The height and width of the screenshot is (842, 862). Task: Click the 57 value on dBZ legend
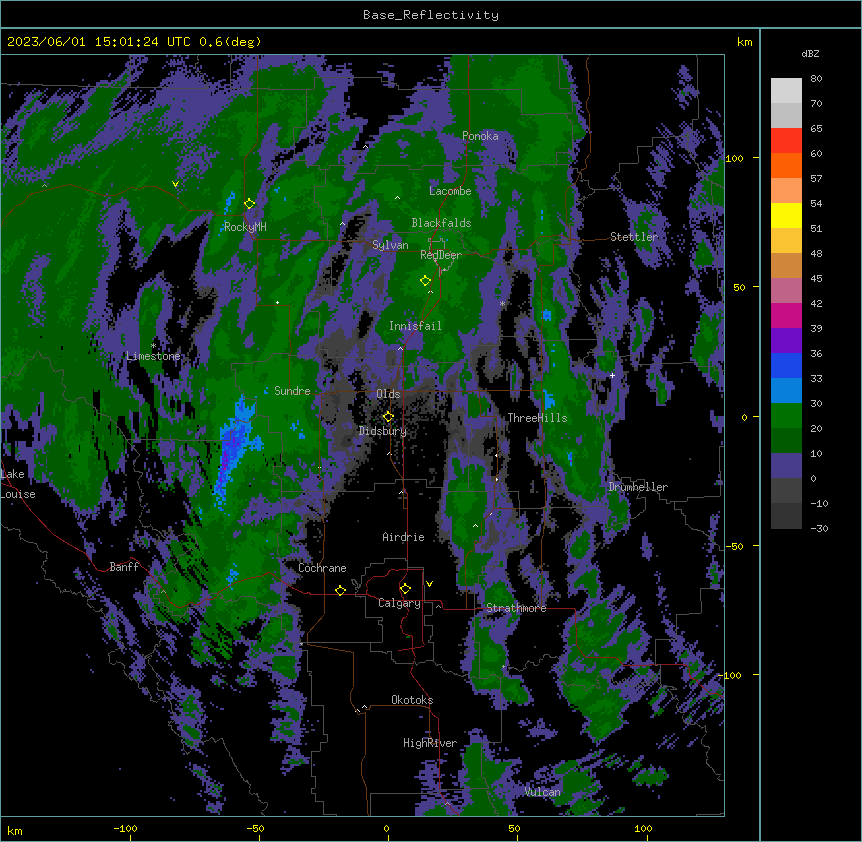tap(816, 179)
